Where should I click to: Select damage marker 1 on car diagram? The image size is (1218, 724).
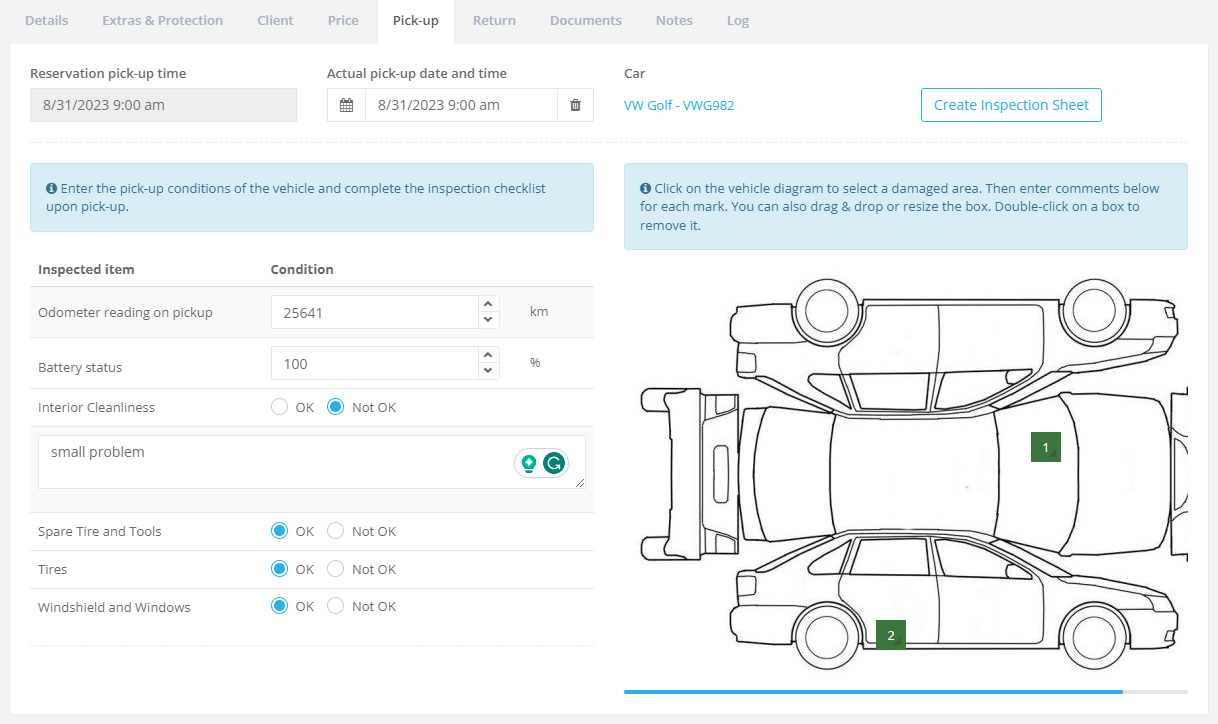point(1046,448)
